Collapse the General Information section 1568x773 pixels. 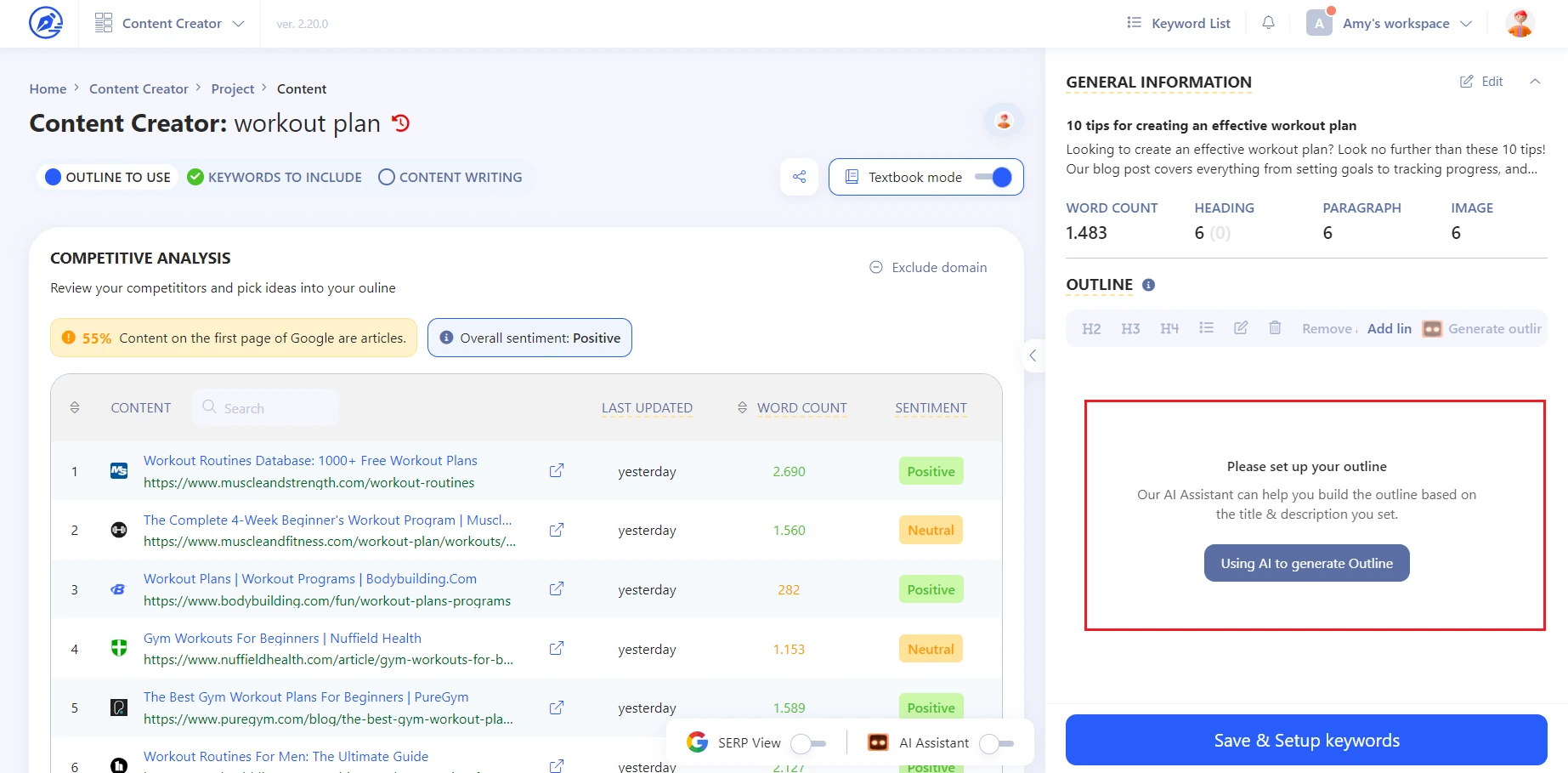coord(1535,82)
